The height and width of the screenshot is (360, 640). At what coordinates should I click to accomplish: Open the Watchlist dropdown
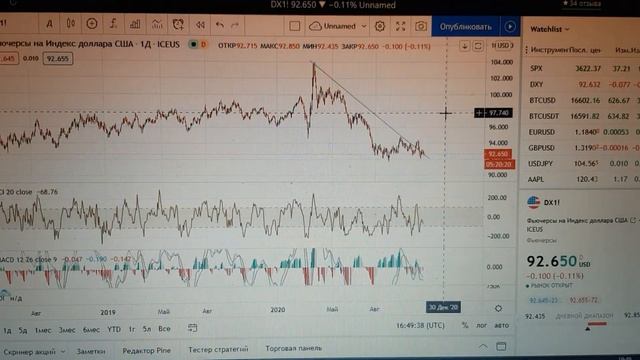coord(549,29)
